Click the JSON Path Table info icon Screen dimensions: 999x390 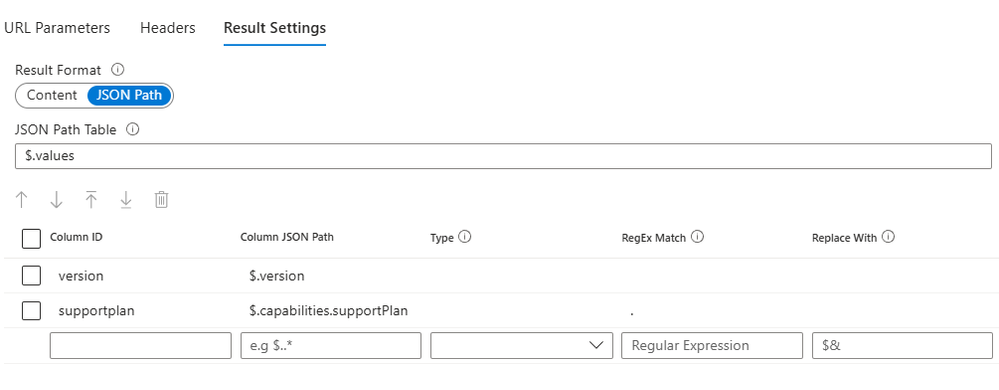click(133, 129)
